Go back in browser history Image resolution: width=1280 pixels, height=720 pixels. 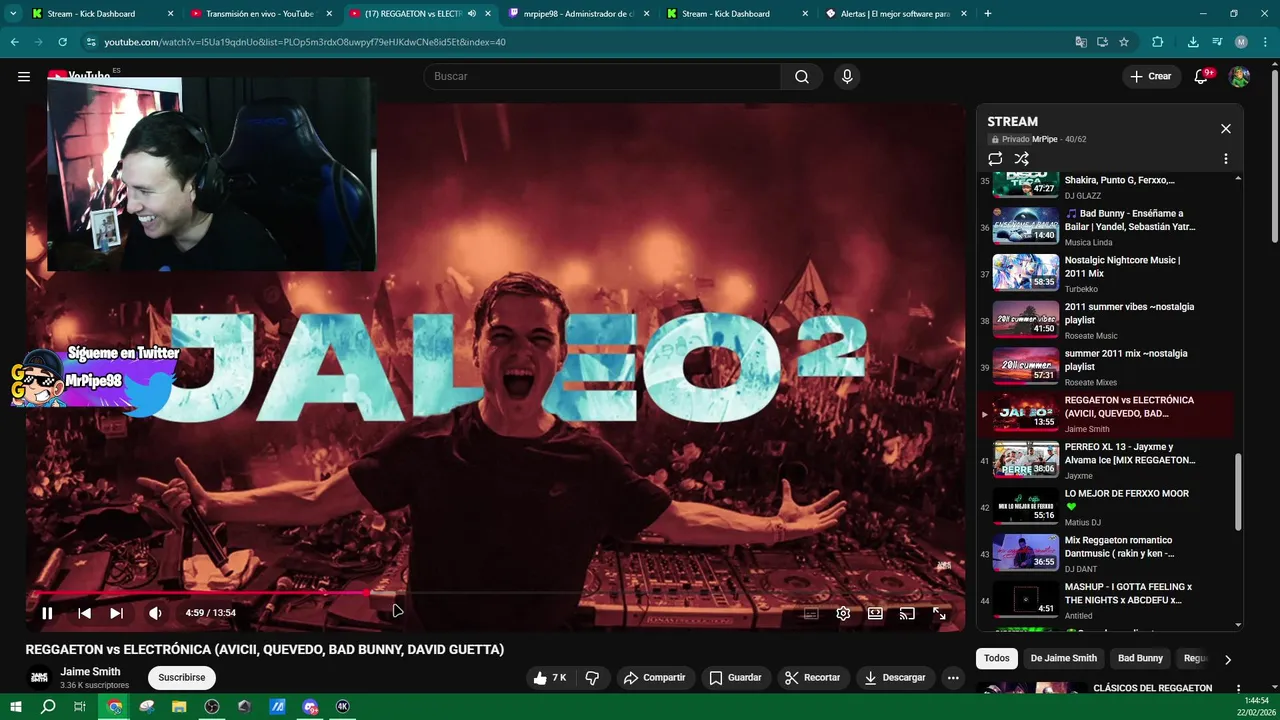[14, 42]
